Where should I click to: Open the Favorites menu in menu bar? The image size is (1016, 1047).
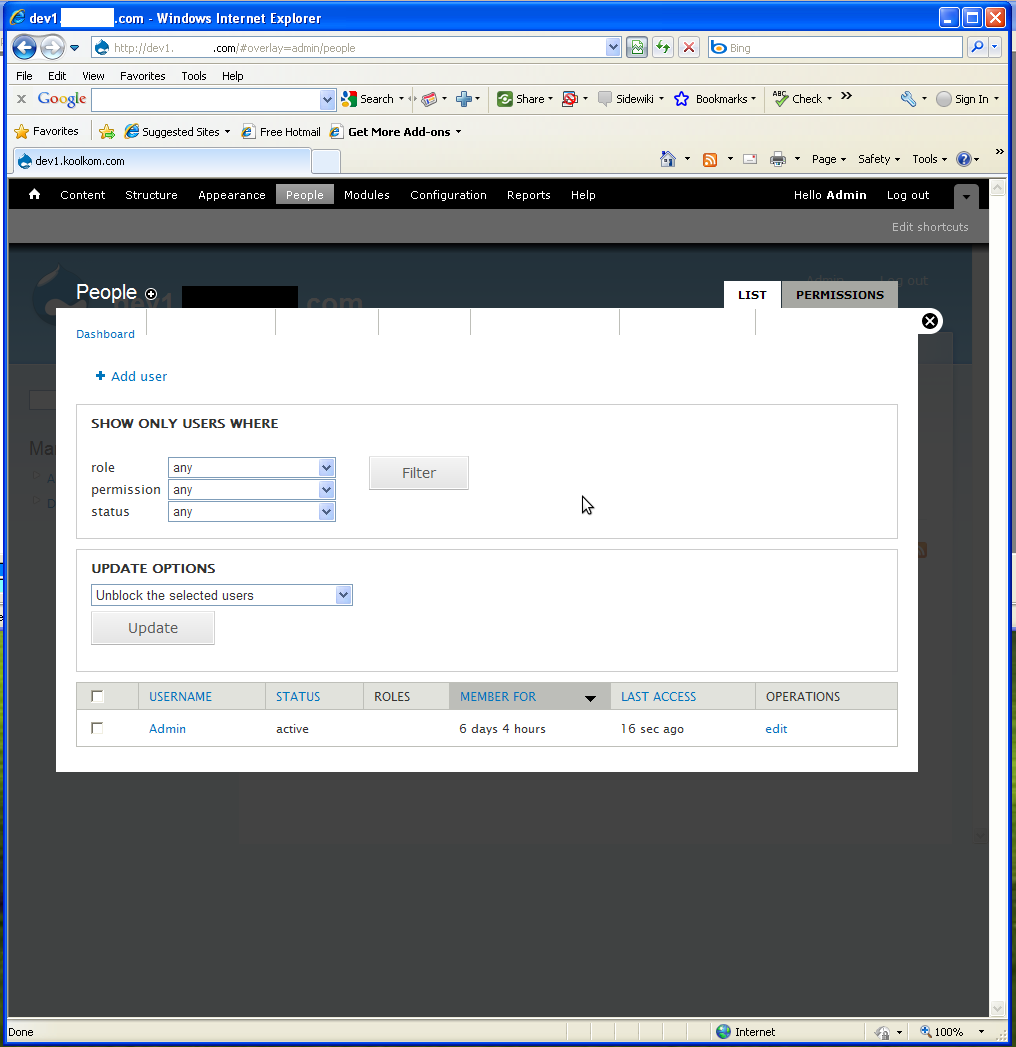142,75
